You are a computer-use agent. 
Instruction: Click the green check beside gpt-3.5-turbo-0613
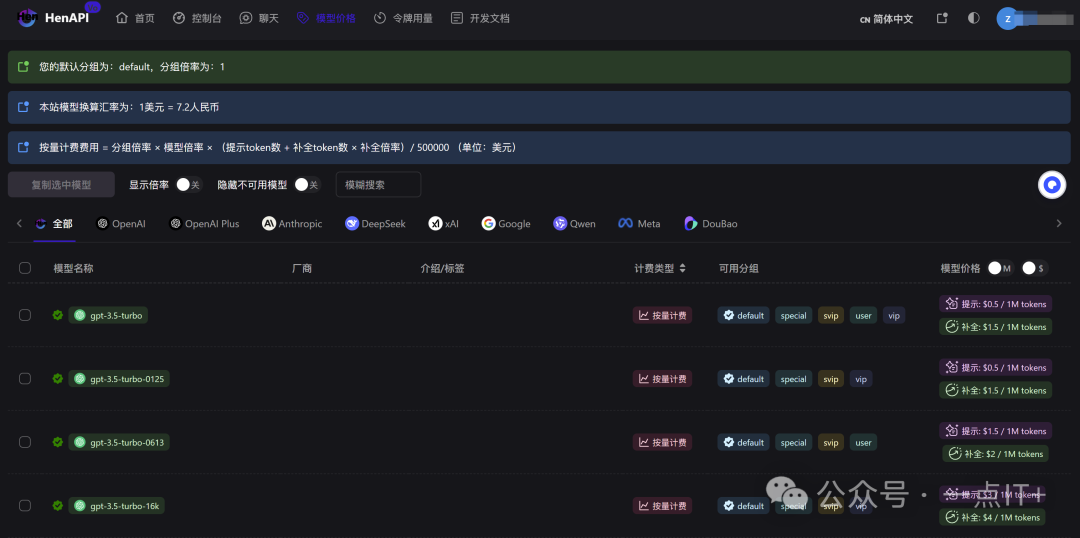pos(58,442)
